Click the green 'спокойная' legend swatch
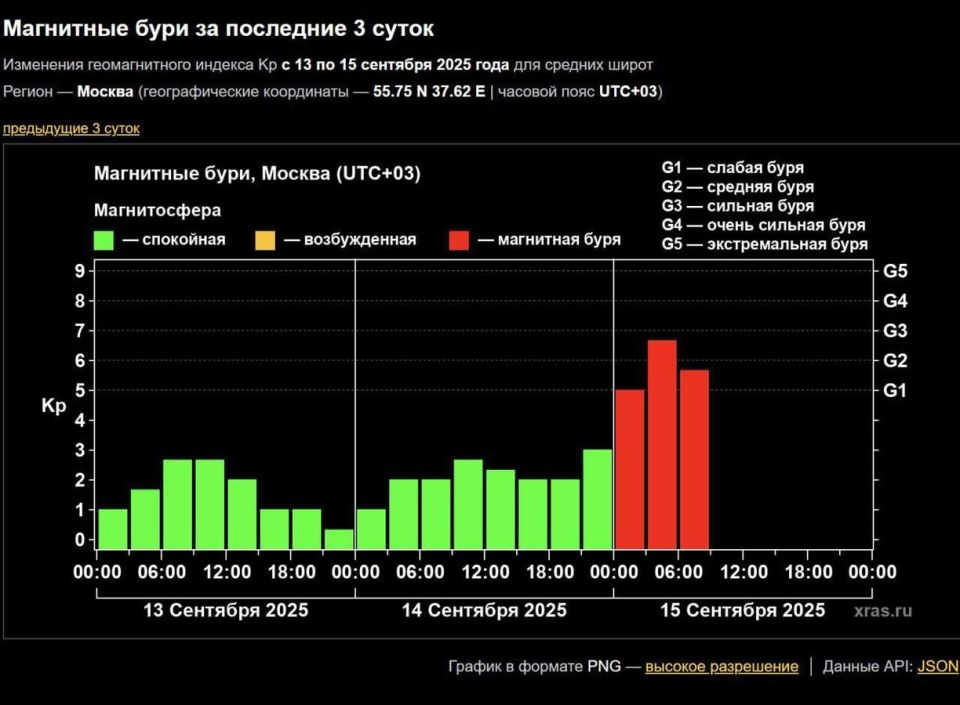This screenshot has width=960, height=705. pos(105,238)
